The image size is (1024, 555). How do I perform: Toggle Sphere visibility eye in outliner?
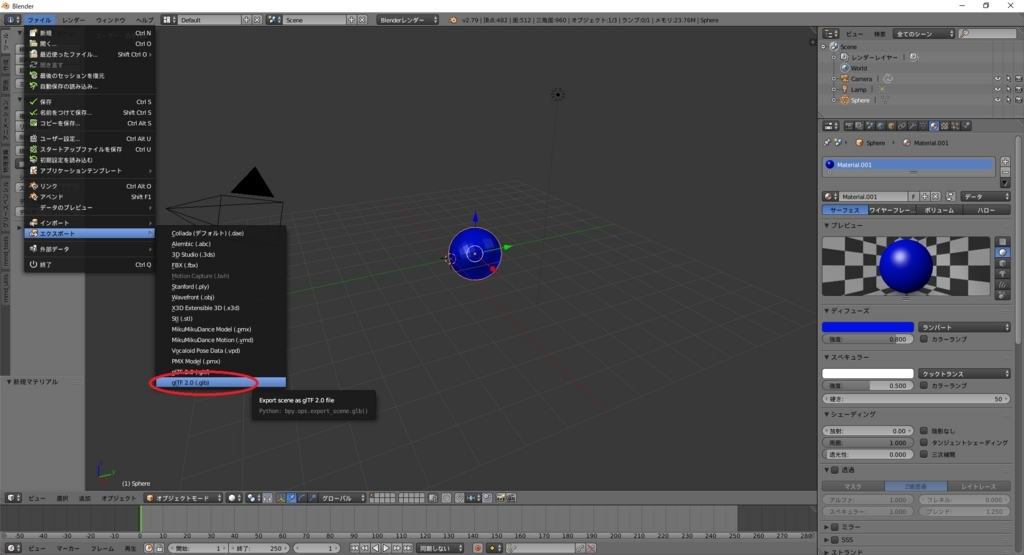(x=997, y=100)
